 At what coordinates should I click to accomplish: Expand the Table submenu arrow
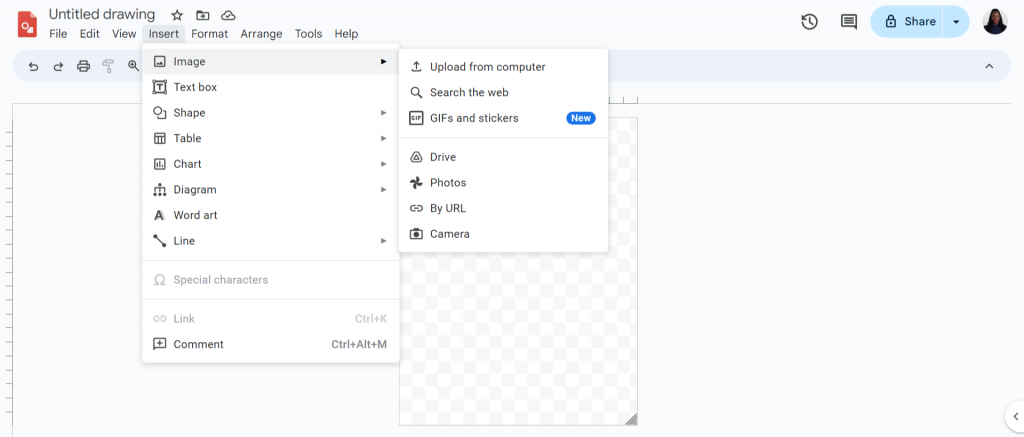384,138
